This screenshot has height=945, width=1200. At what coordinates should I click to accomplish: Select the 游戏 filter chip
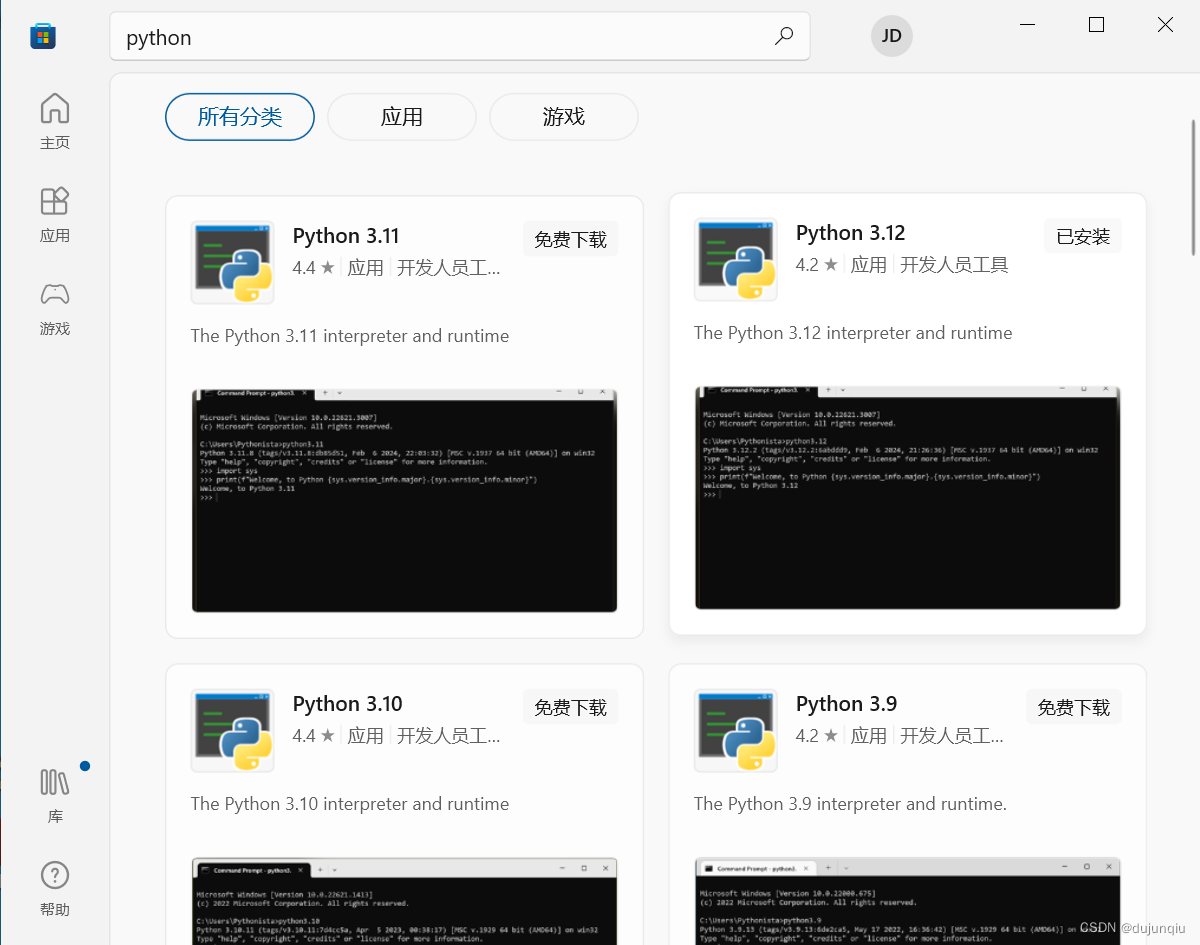pyautogui.click(x=563, y=116)
